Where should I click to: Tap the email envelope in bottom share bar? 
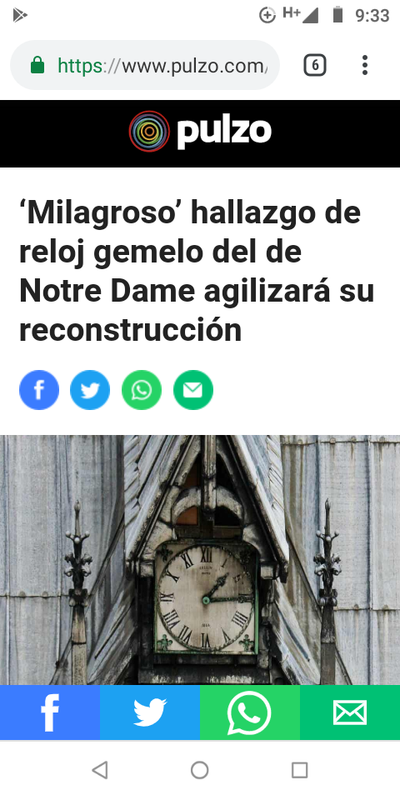pos(350,712)
